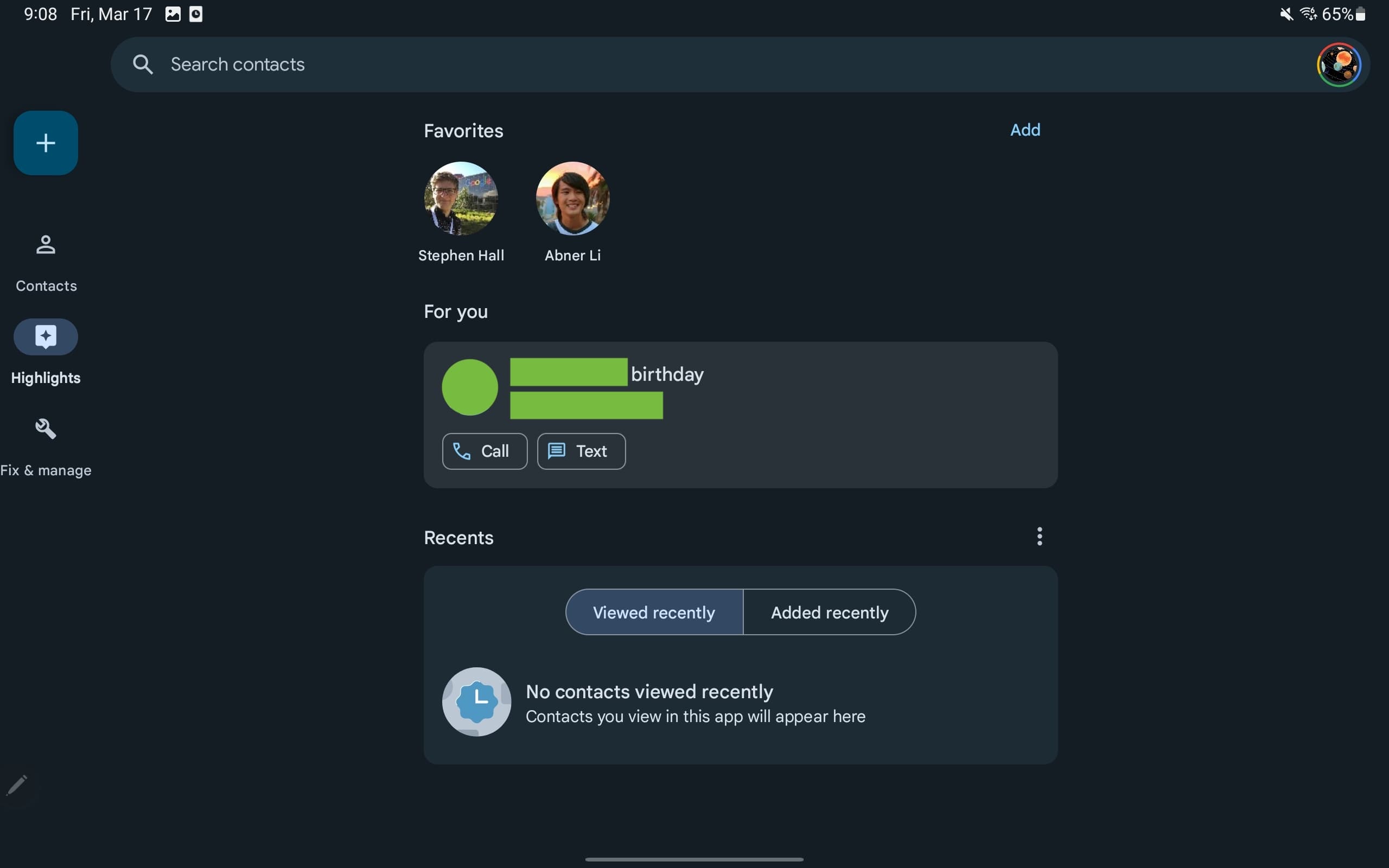
Task: Open Fix & manage wrench icon
Action: pyautogui.click(x=46, y=429)
